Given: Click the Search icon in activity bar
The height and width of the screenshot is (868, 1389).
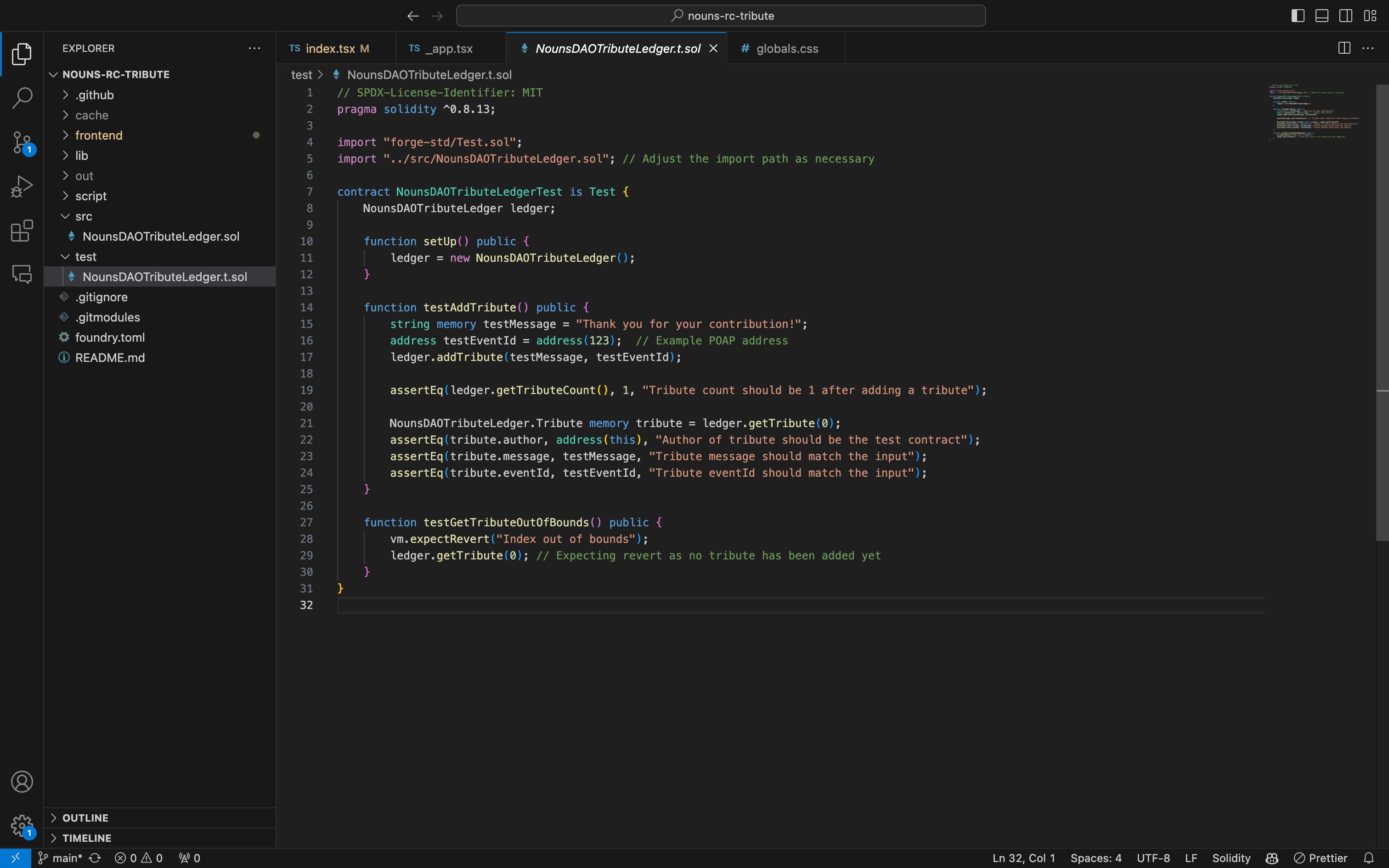Looking at the screenshot, I should pos(22,97).
